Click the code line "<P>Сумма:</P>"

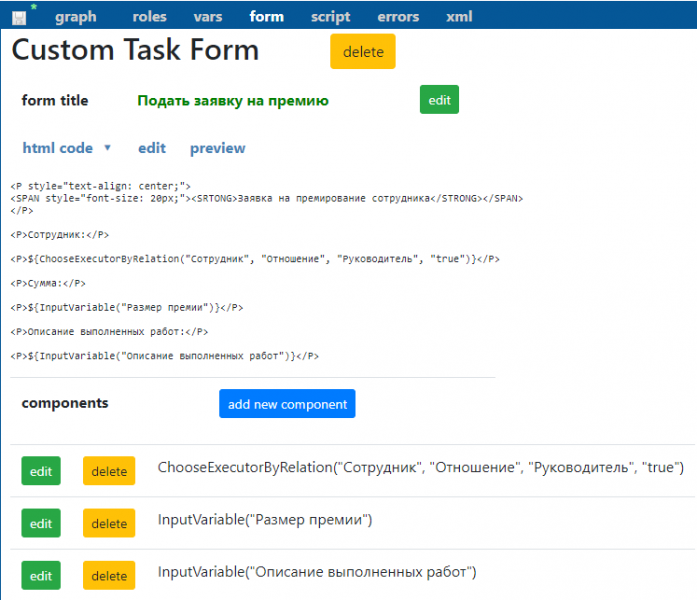[x=48, y=283]
